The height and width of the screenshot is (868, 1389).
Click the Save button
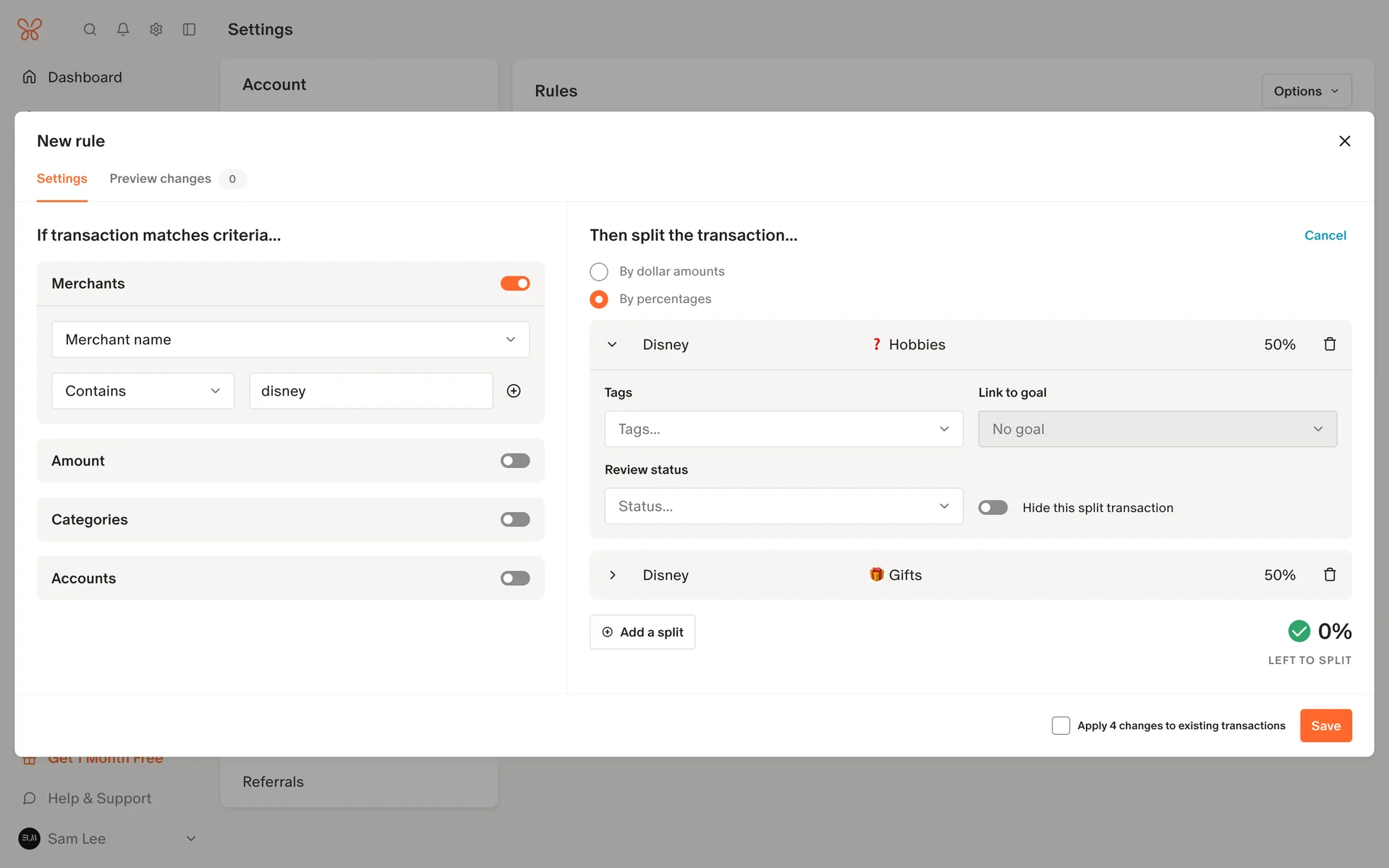coord(1325,726)
